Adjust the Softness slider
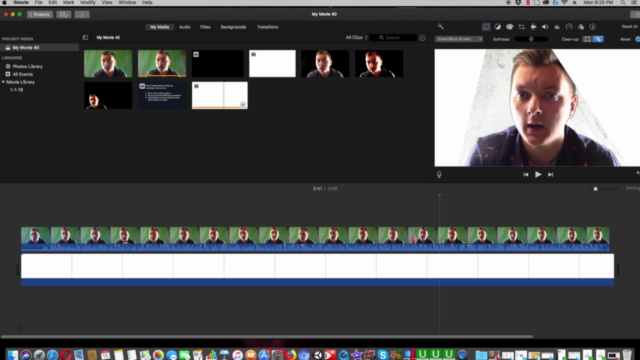Viewport: 640px width, 360px height. tap(531, 39)
